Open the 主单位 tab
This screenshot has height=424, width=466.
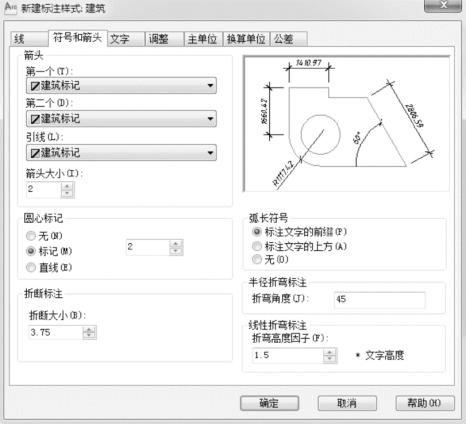click(x=202, y=39)
